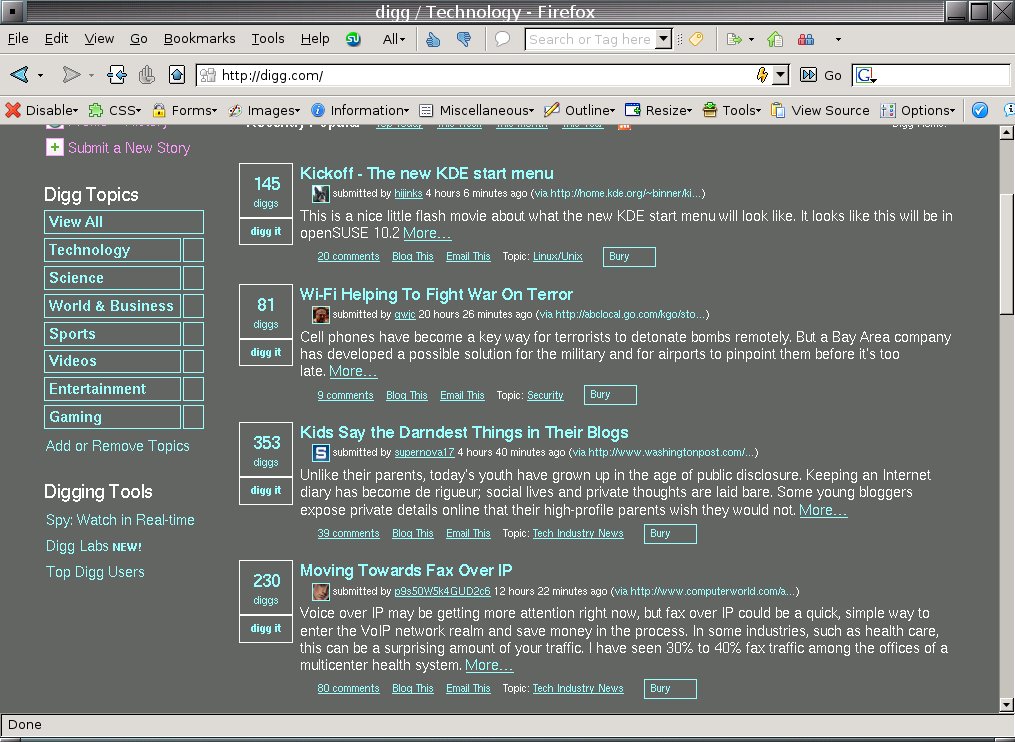Image resolution: width=1015 pixels, height=742 pixels.
Task: Open the Search or Tag dropdown arrow
Action: point(664,39)
